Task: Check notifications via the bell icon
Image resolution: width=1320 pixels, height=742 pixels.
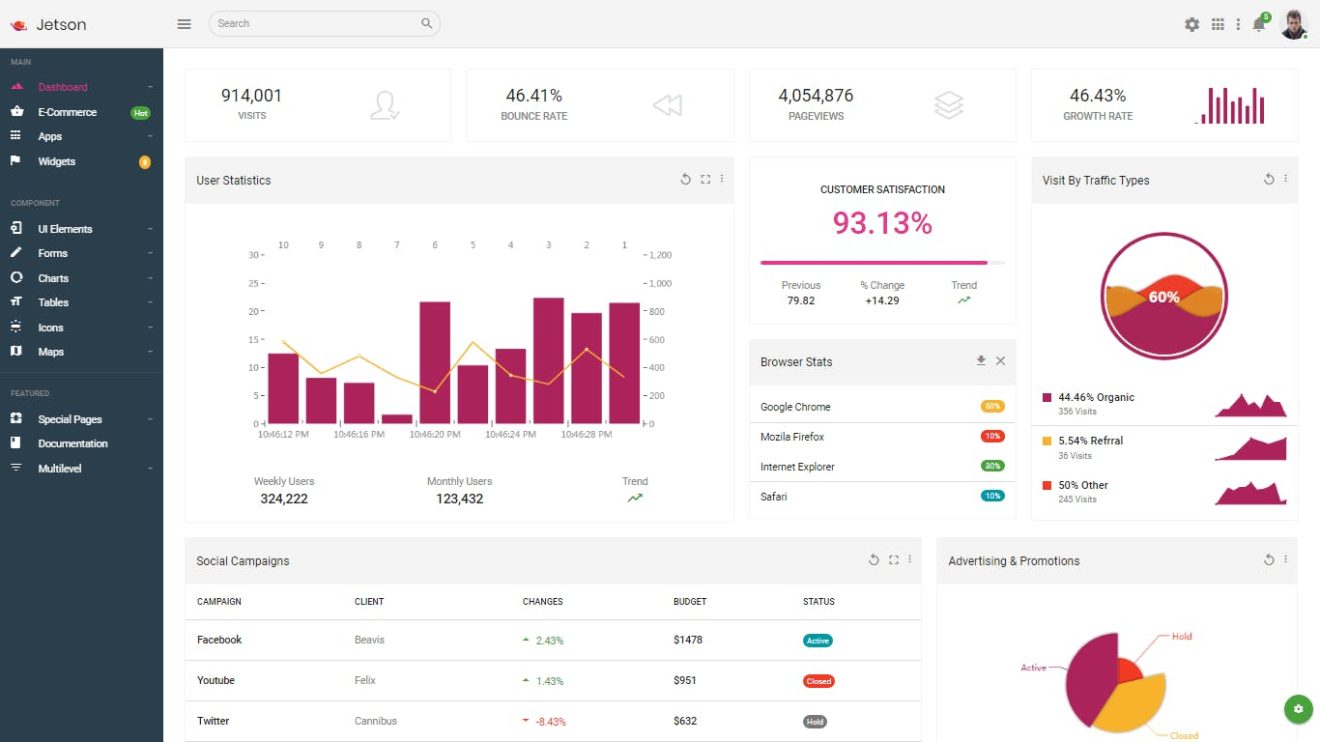Action: (x=1258, y=23)
